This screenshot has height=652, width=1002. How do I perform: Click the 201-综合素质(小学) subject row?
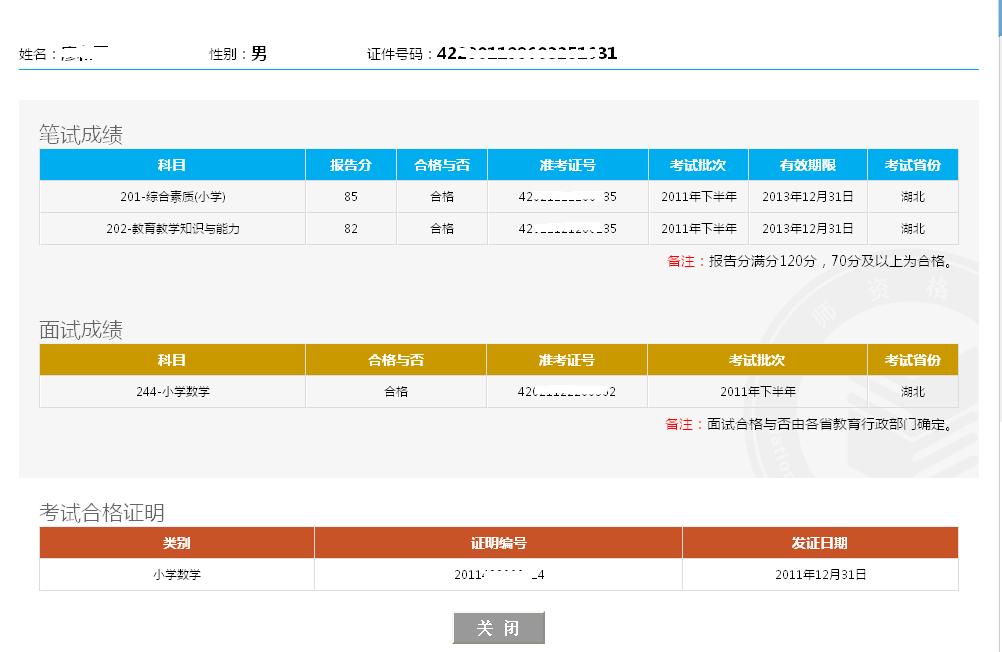170,196
